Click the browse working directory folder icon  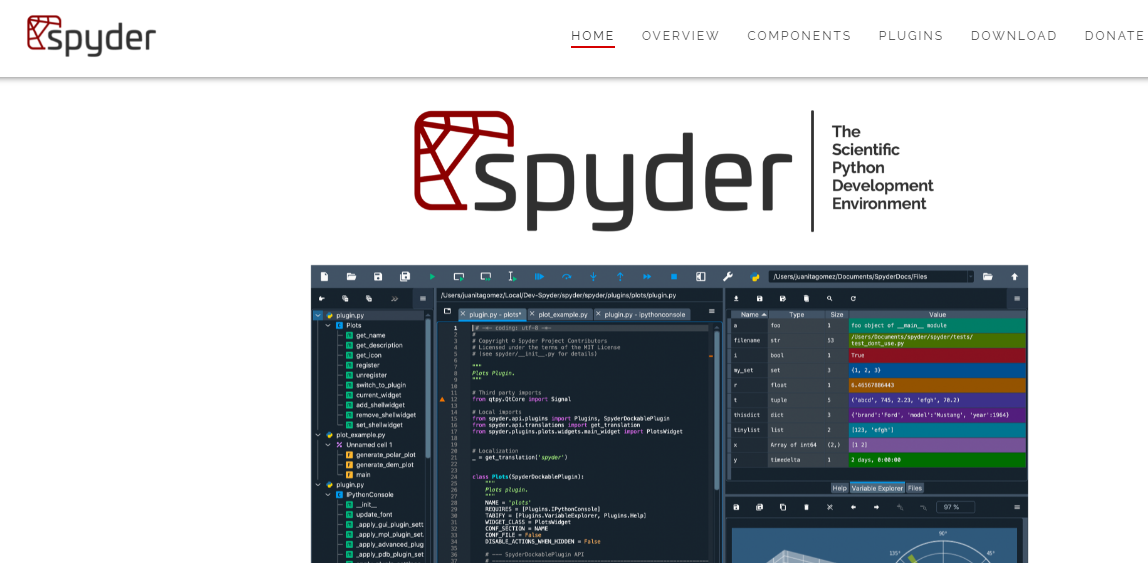988,277
